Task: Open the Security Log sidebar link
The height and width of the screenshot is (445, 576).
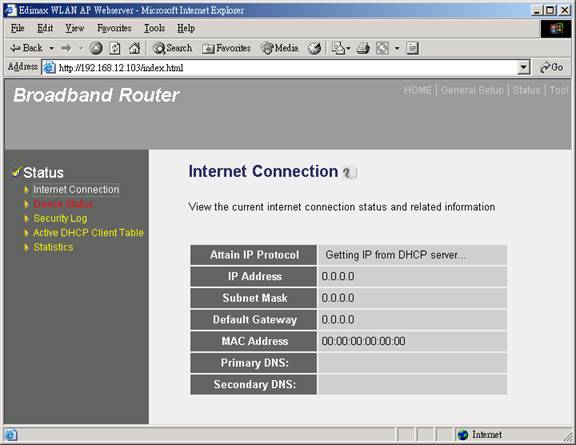Action: [60, 218]
